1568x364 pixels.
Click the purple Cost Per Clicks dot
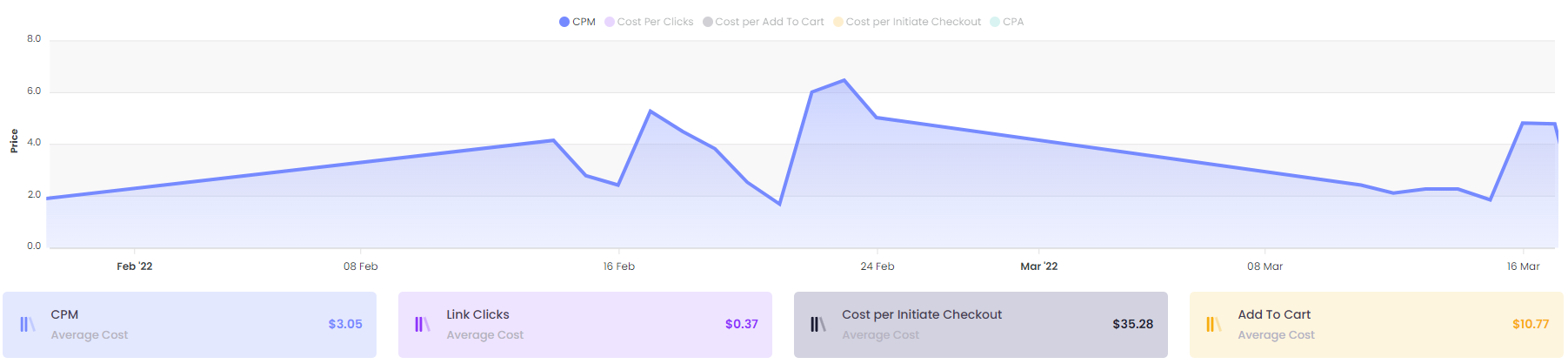pos(610,22)
